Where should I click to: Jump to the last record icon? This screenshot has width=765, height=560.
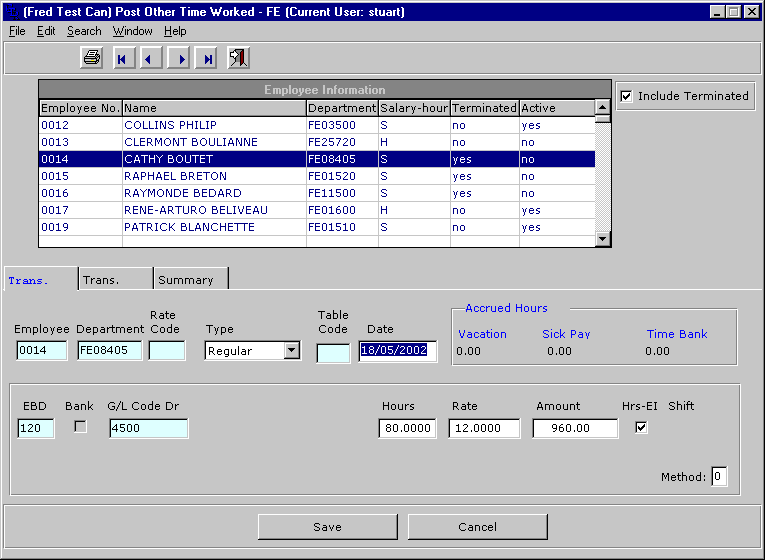point(207,59)
